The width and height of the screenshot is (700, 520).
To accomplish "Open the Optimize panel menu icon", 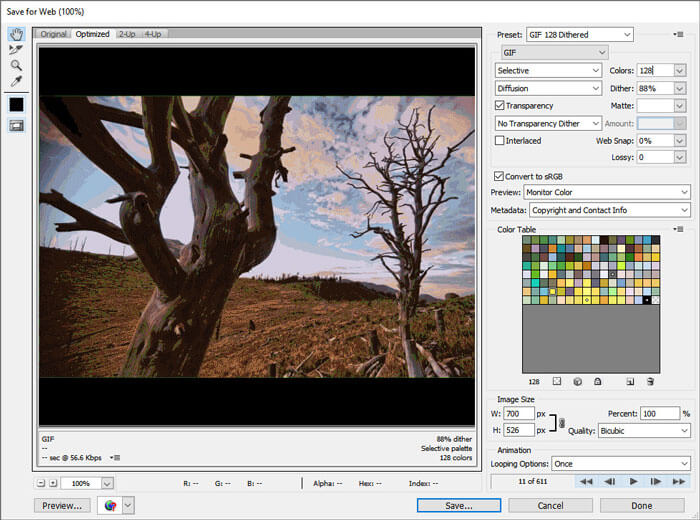I will point(678,34).
